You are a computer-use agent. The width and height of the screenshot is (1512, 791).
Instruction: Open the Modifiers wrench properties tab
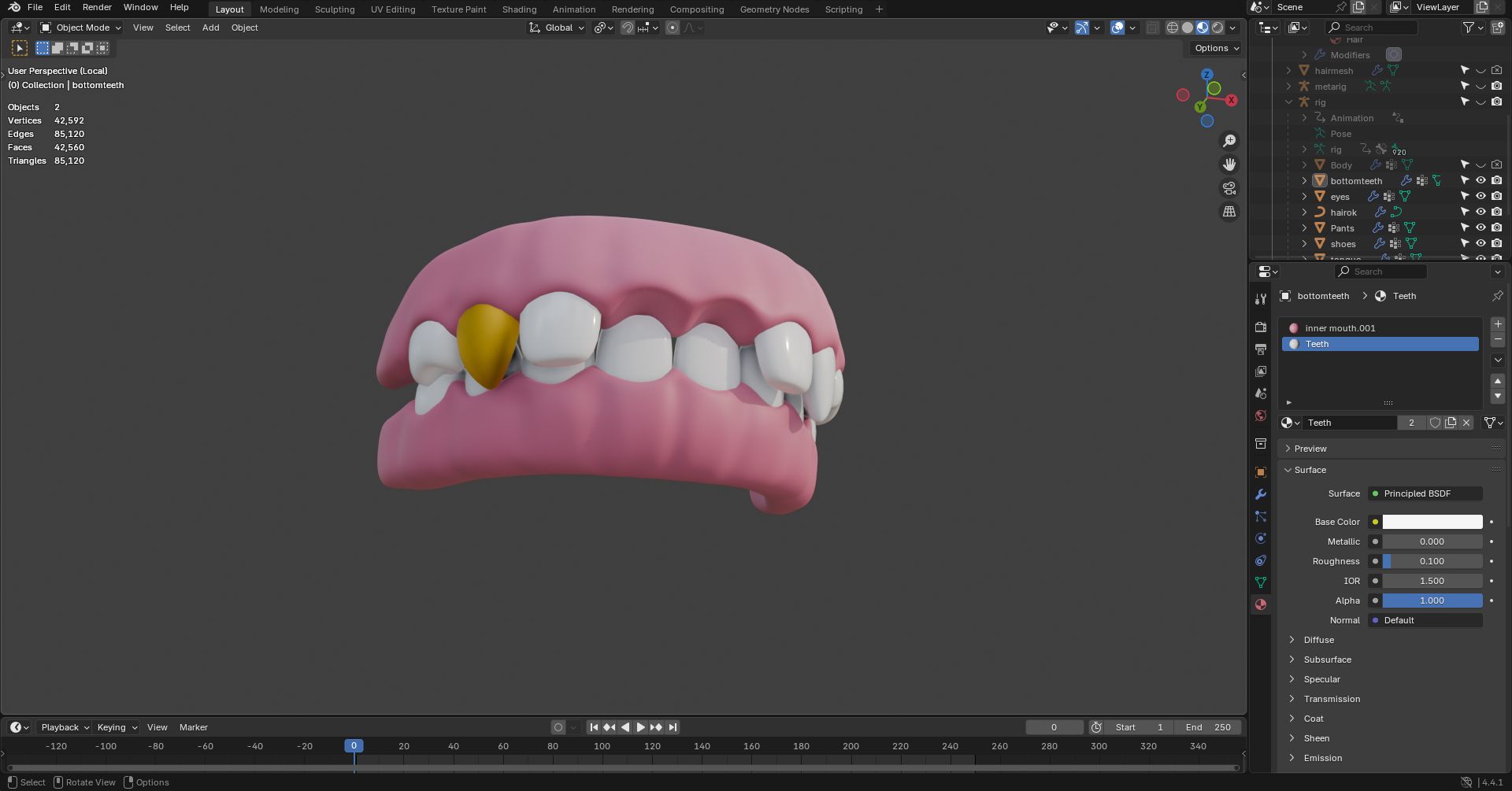(x=1261, y=494)
